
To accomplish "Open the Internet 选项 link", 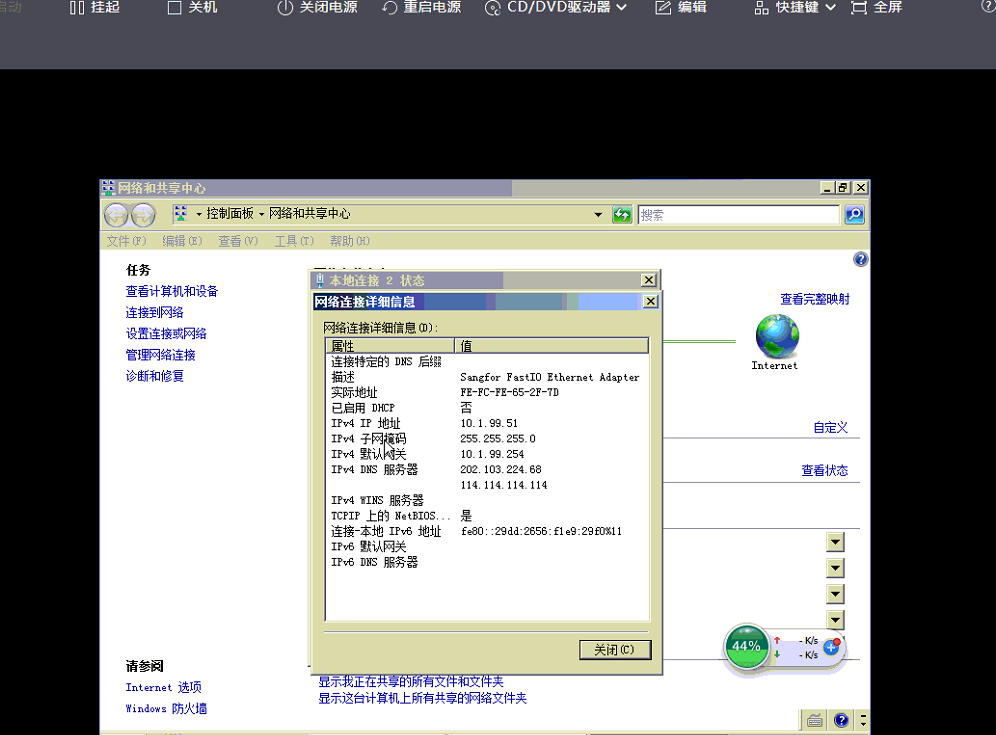I will 163,687.
